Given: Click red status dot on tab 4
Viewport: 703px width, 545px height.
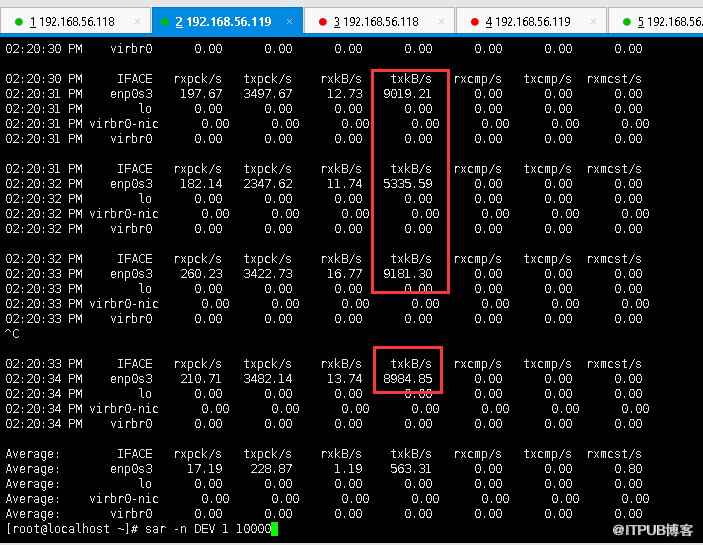Looking at the screenshot, I should [x=473, y=21].
